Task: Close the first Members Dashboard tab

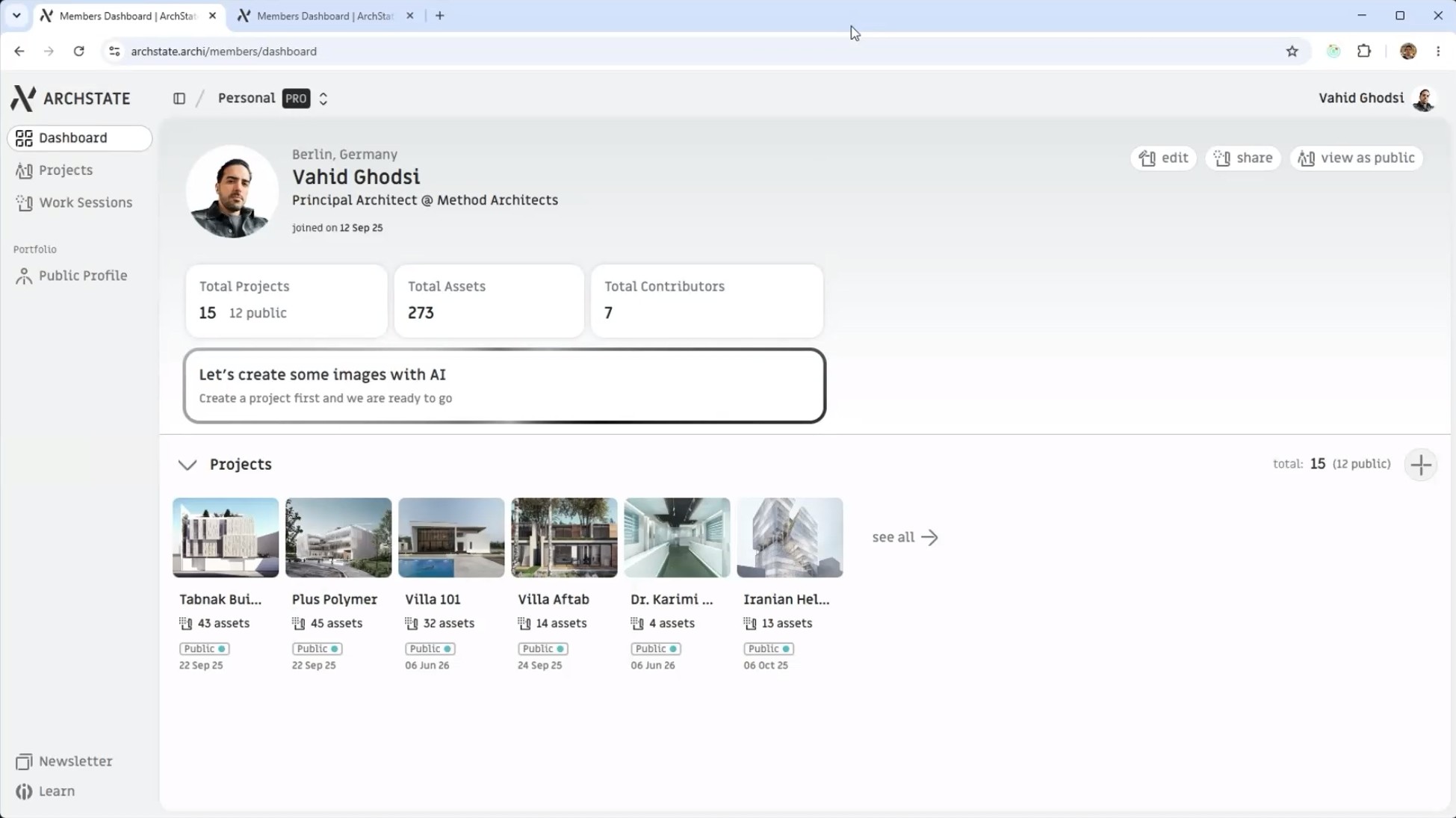Action: click(x=212, y=16)
